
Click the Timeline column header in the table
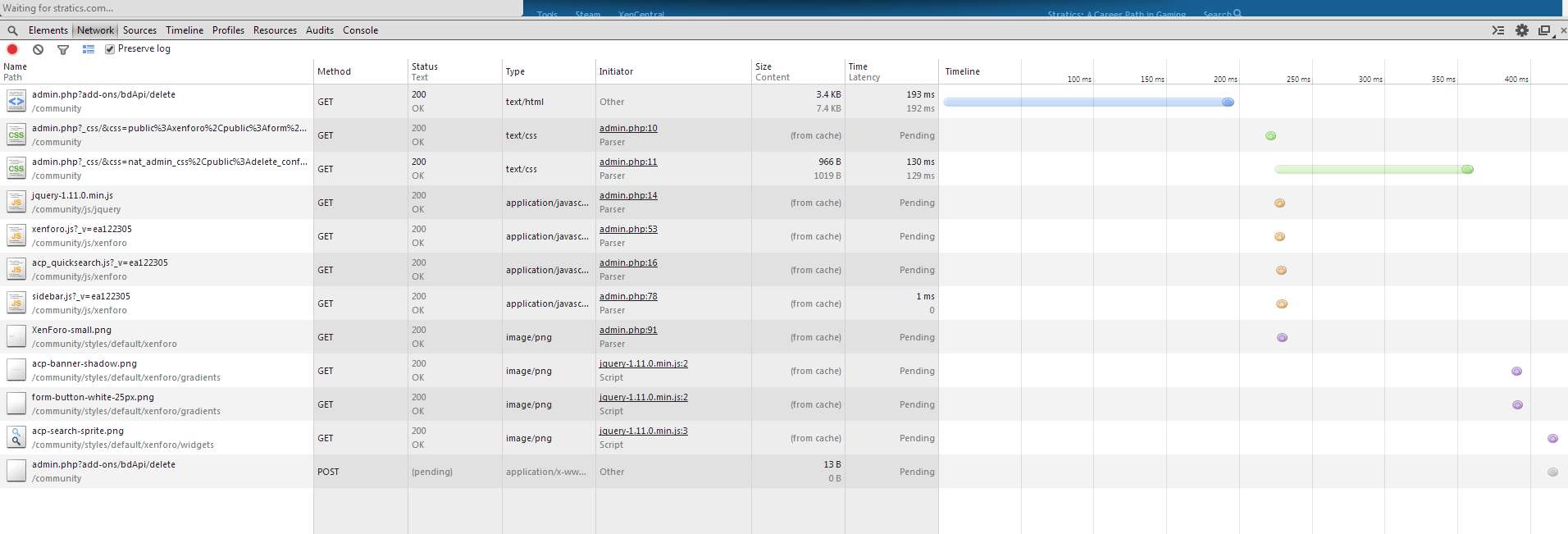point(962,71)
